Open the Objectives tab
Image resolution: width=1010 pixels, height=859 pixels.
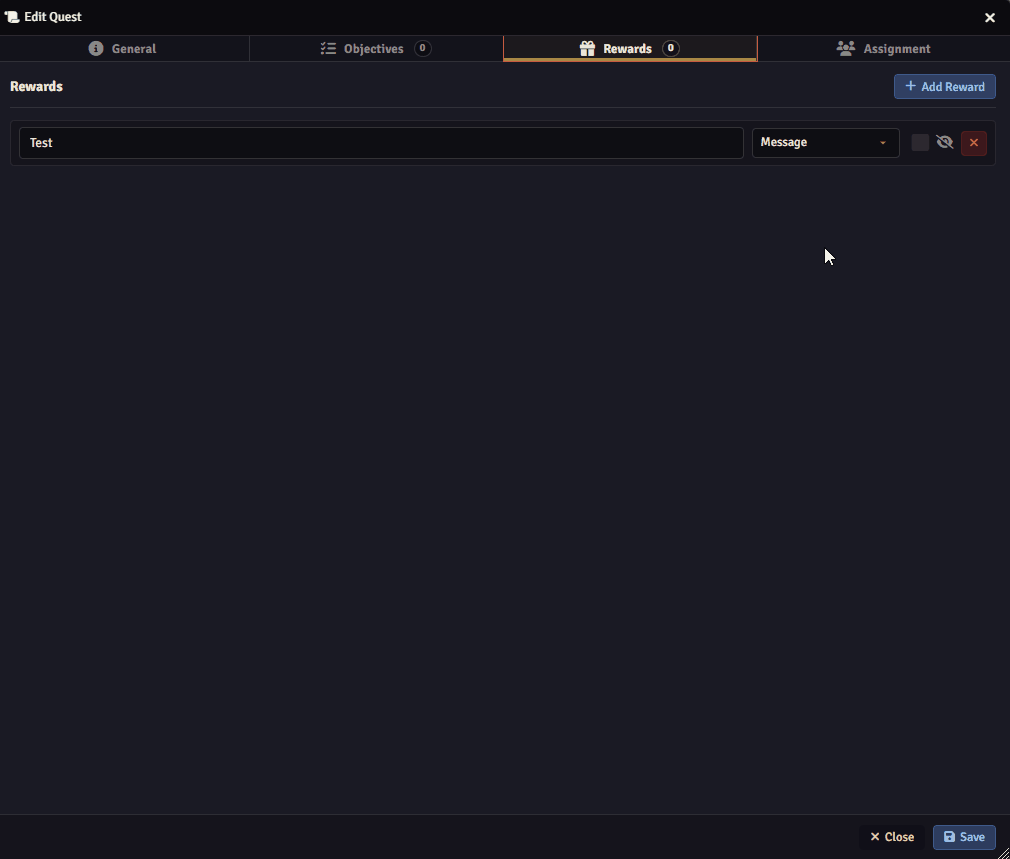(376, 49)
